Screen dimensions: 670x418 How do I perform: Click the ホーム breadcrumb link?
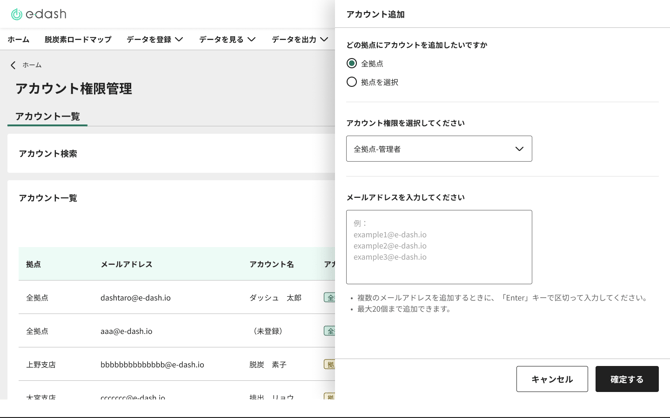click(x=32, y=65)
